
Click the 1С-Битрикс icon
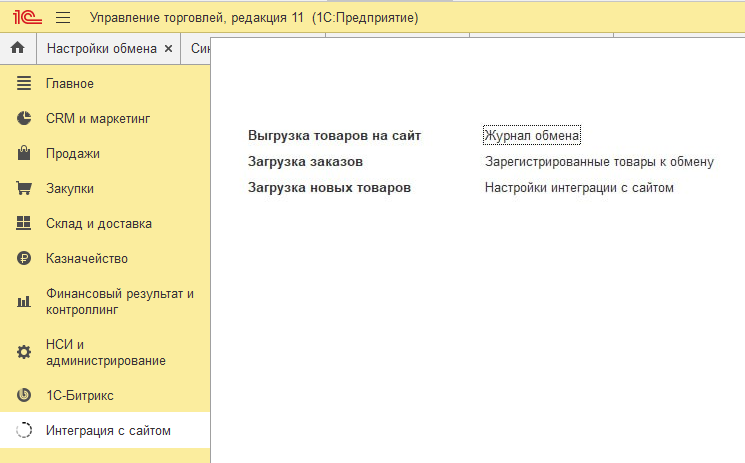(24, 395)
